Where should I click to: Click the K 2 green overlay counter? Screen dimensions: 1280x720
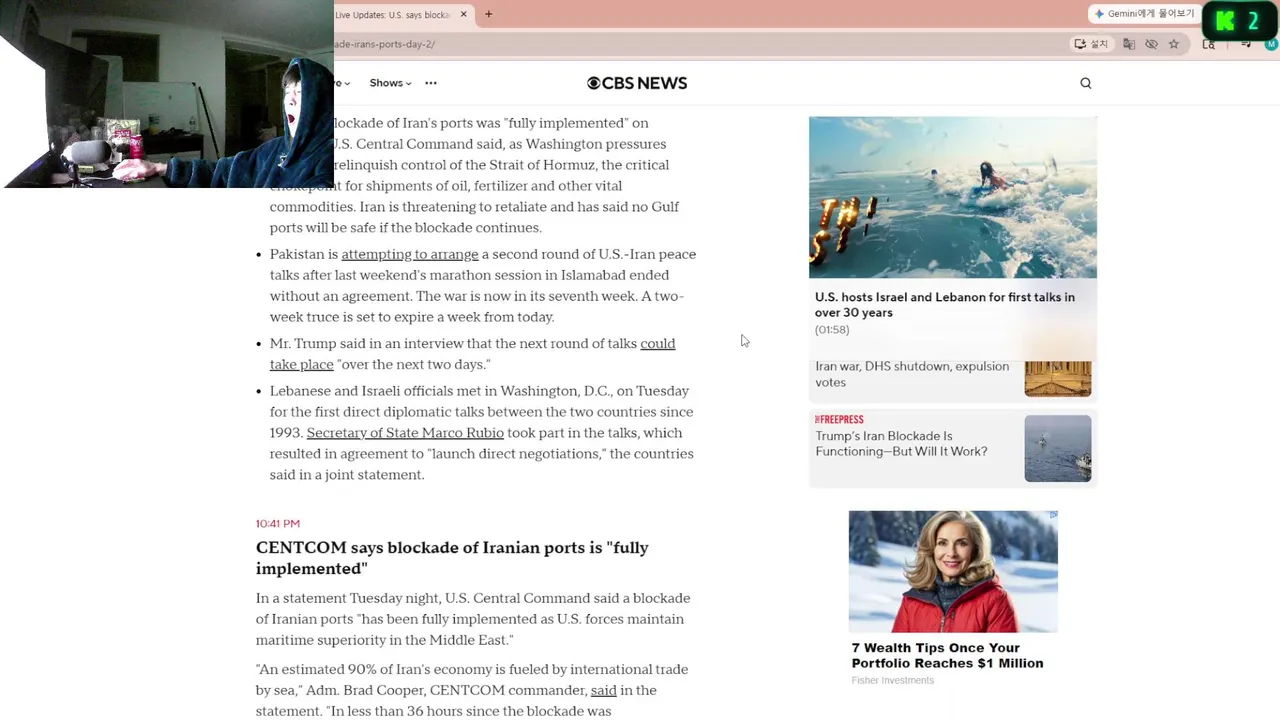1238,21
